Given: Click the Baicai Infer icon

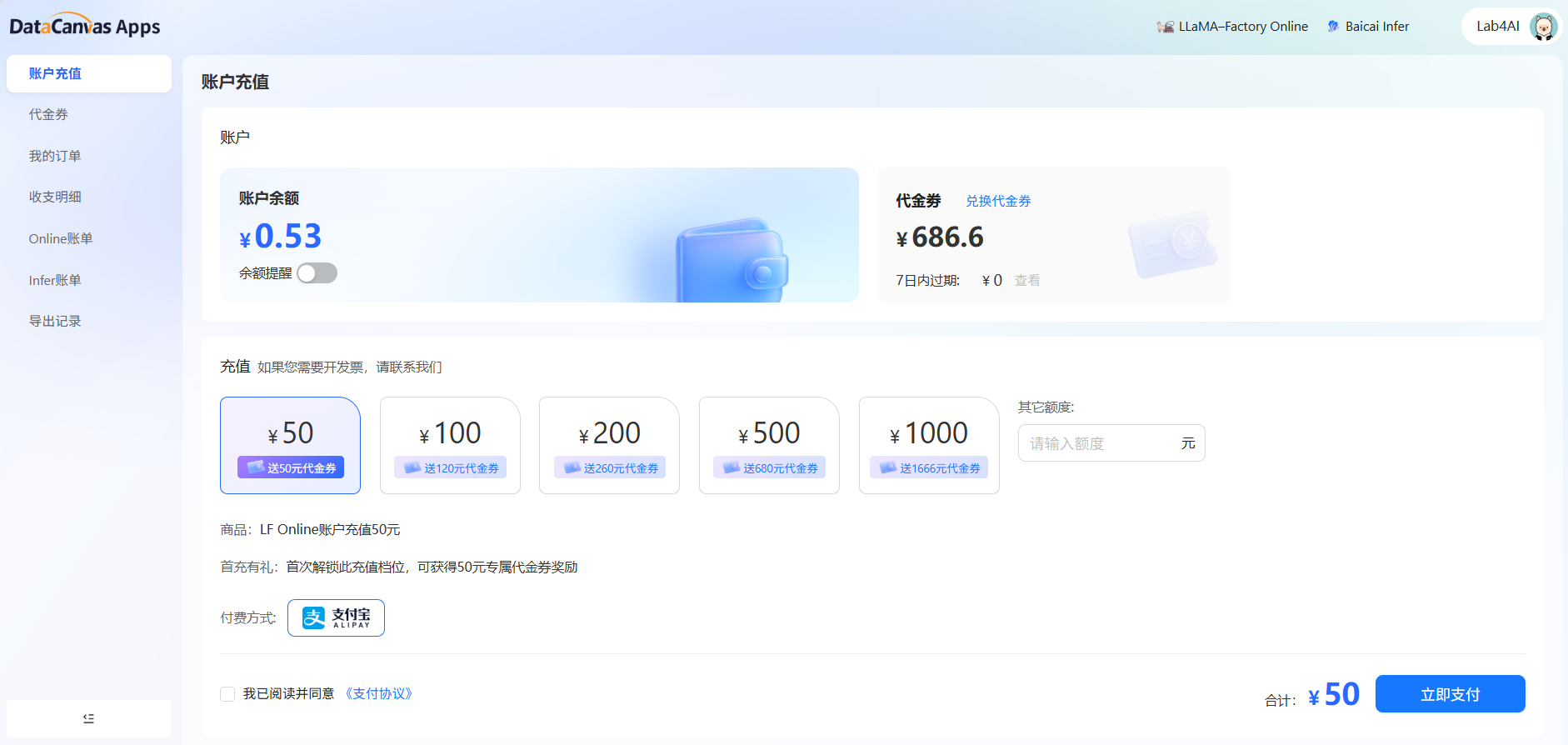Looking at the screenshot, I should [x=1333, y=27].
